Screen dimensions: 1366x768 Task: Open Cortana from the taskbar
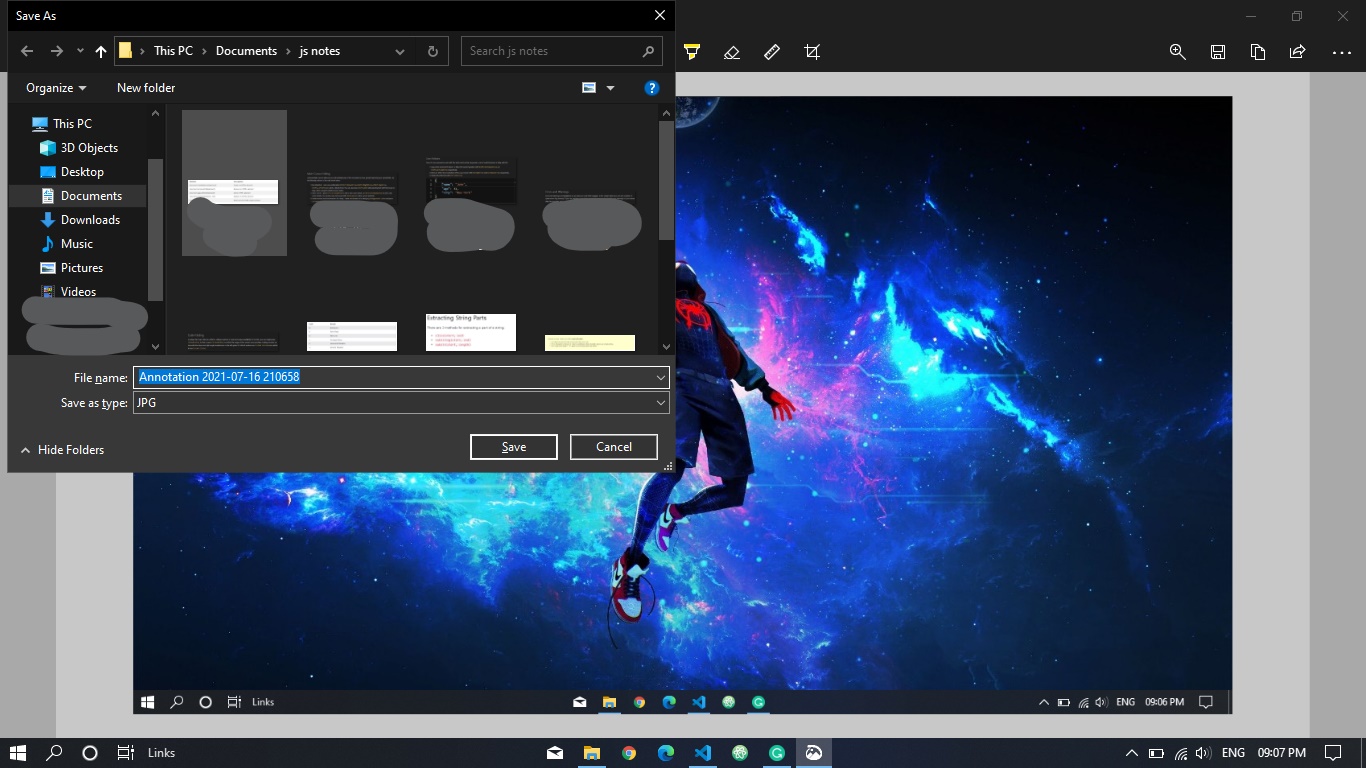click(x=90, y=753)
